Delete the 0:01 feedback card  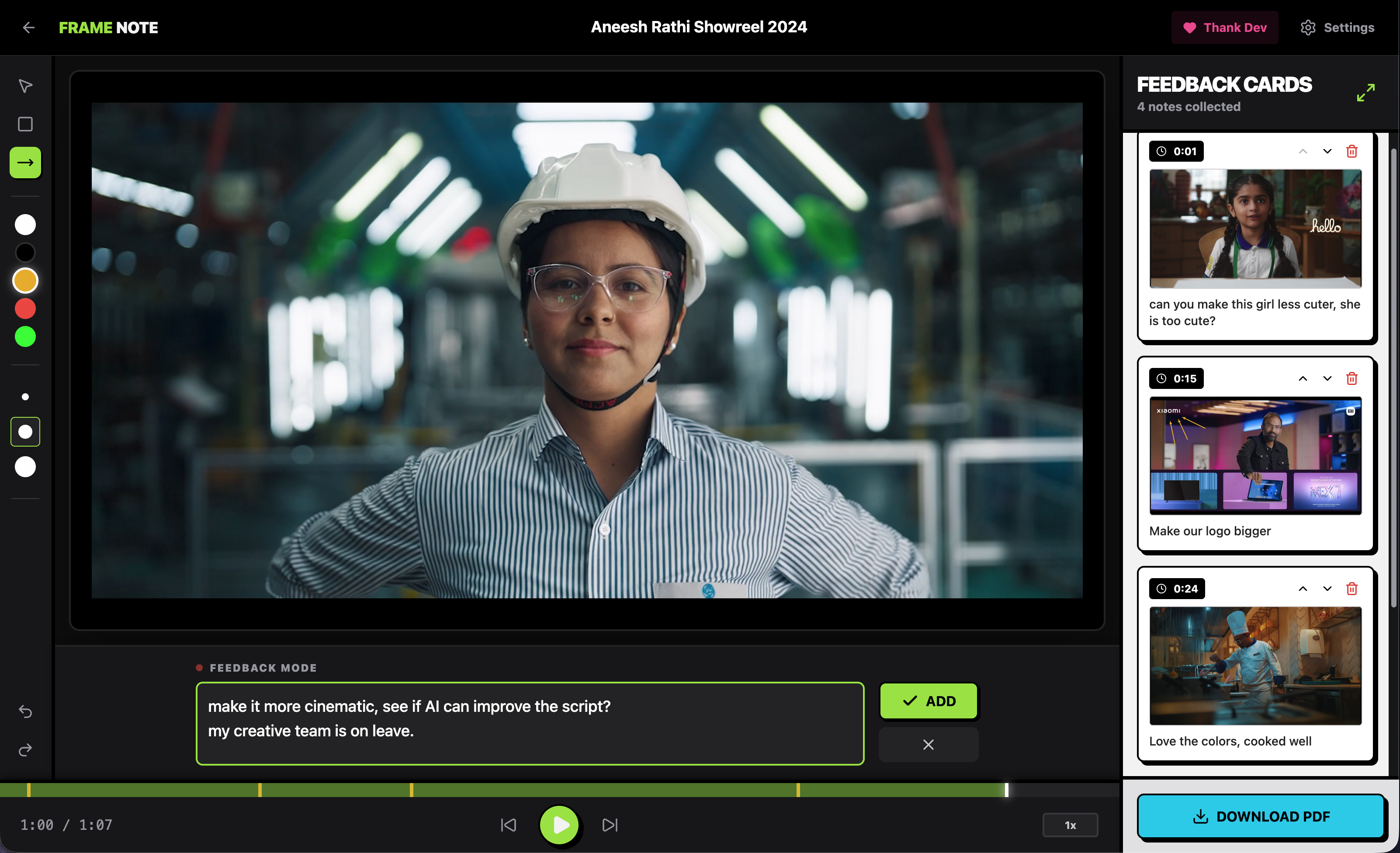pos(1352,151)
